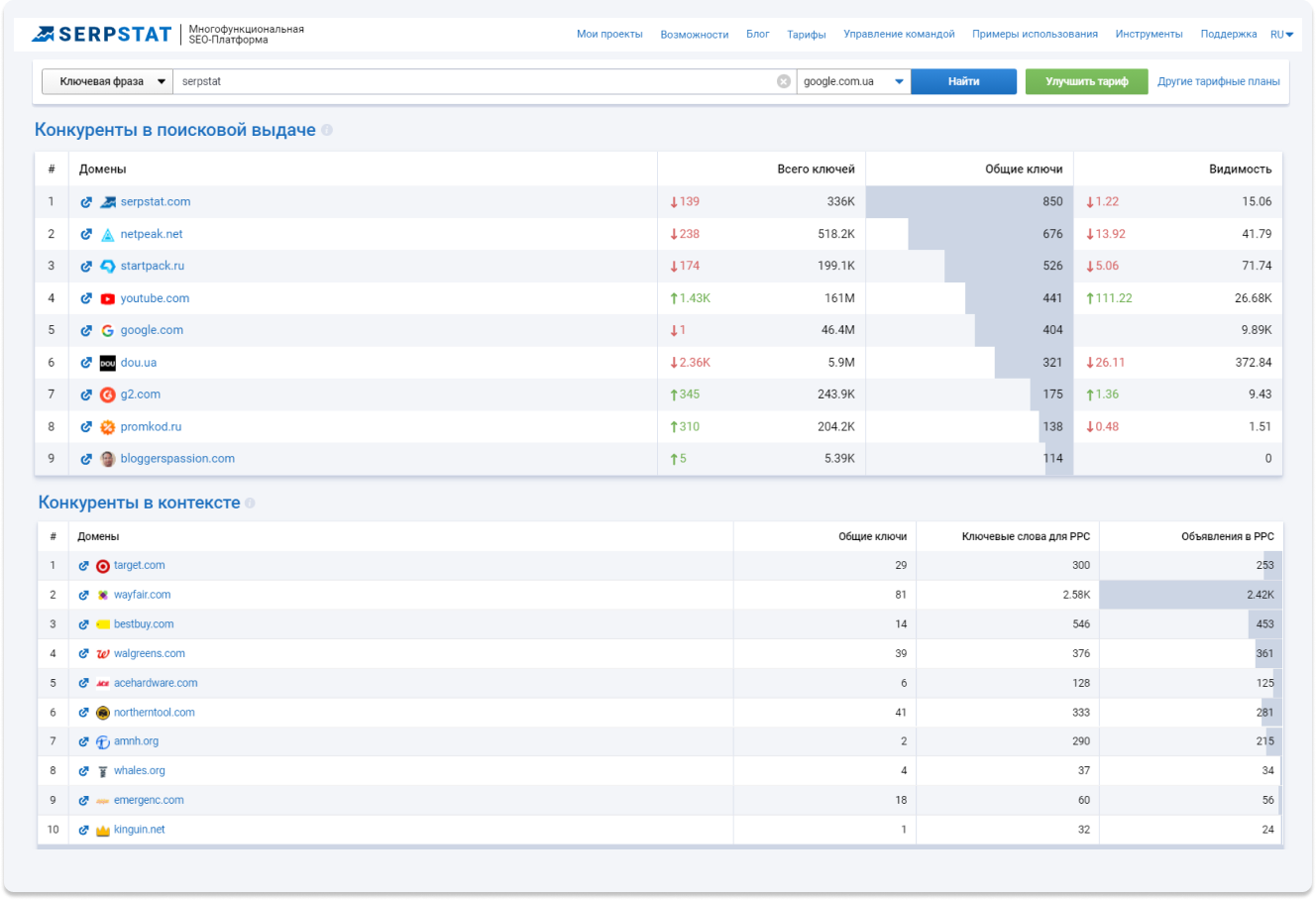Expand the Ключевая фраза search type dropdown

[x=108, y=81]
